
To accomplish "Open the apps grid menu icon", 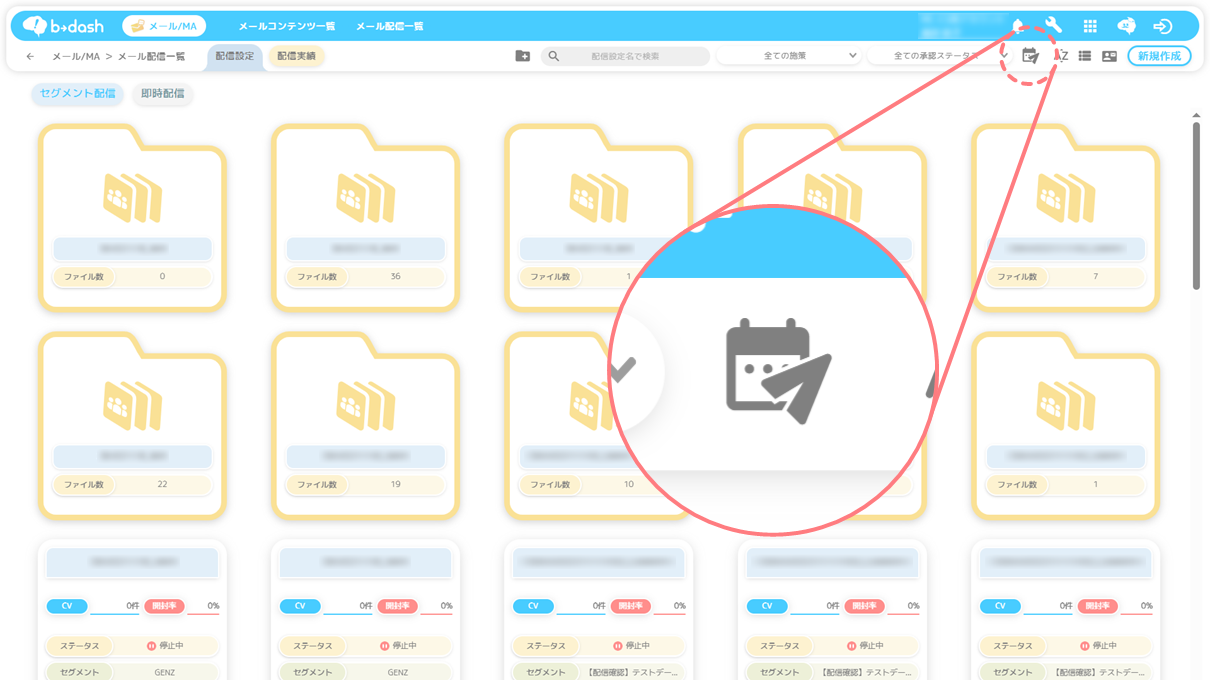I will 1090,26.
